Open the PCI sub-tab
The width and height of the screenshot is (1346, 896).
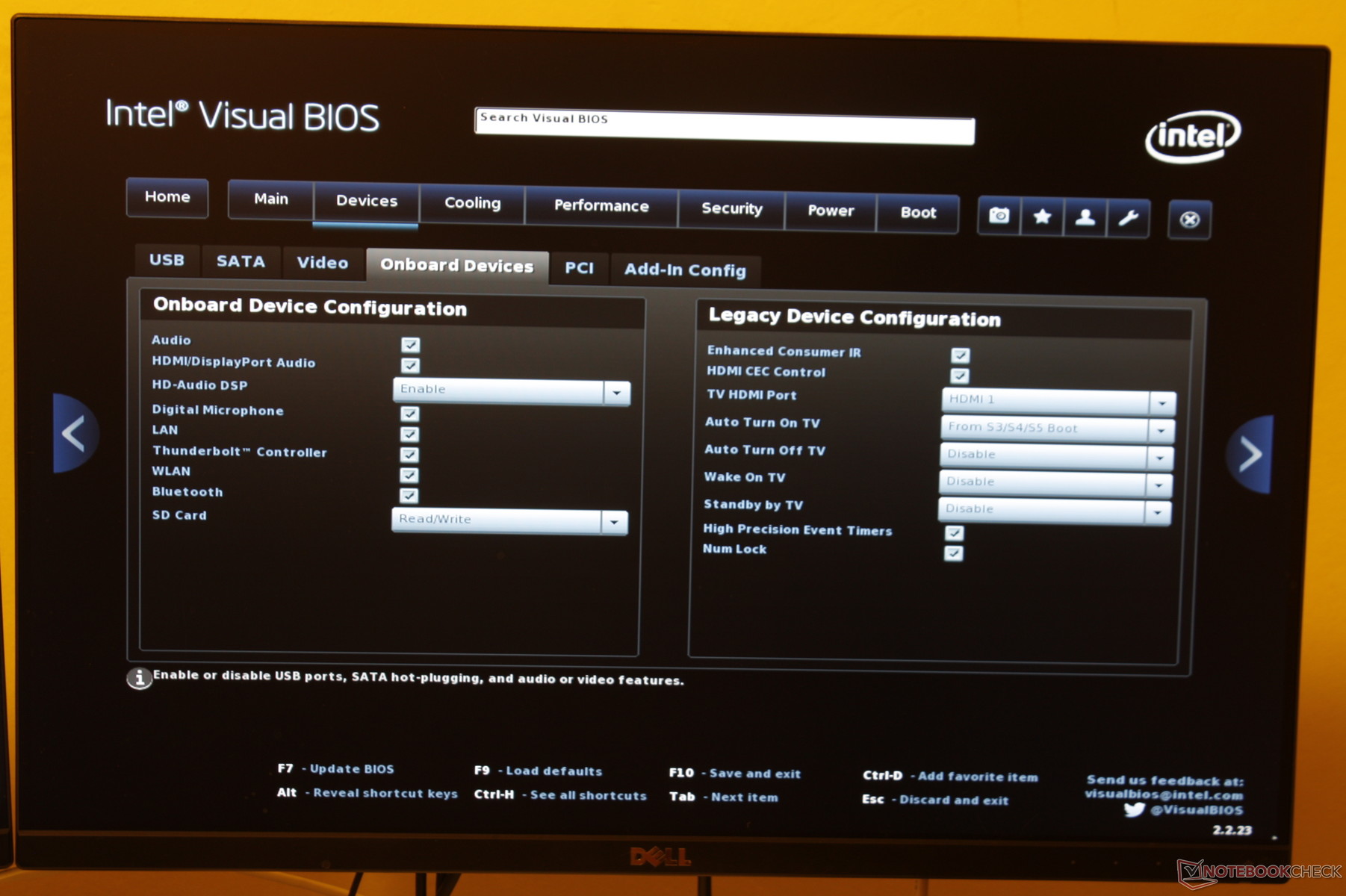click(x=579, y=269)
